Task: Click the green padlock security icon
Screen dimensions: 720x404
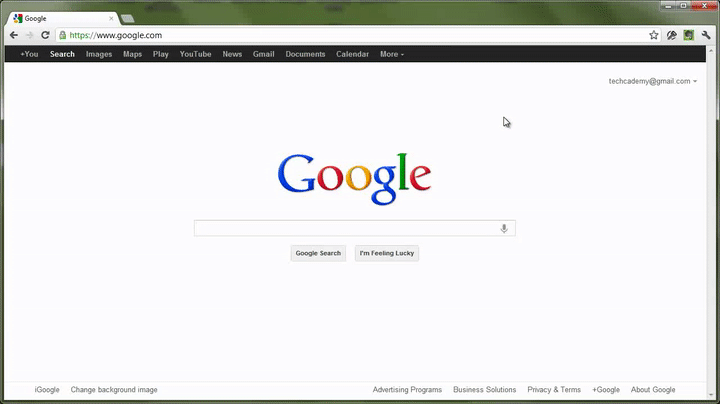Action: (x=63, y=35)
